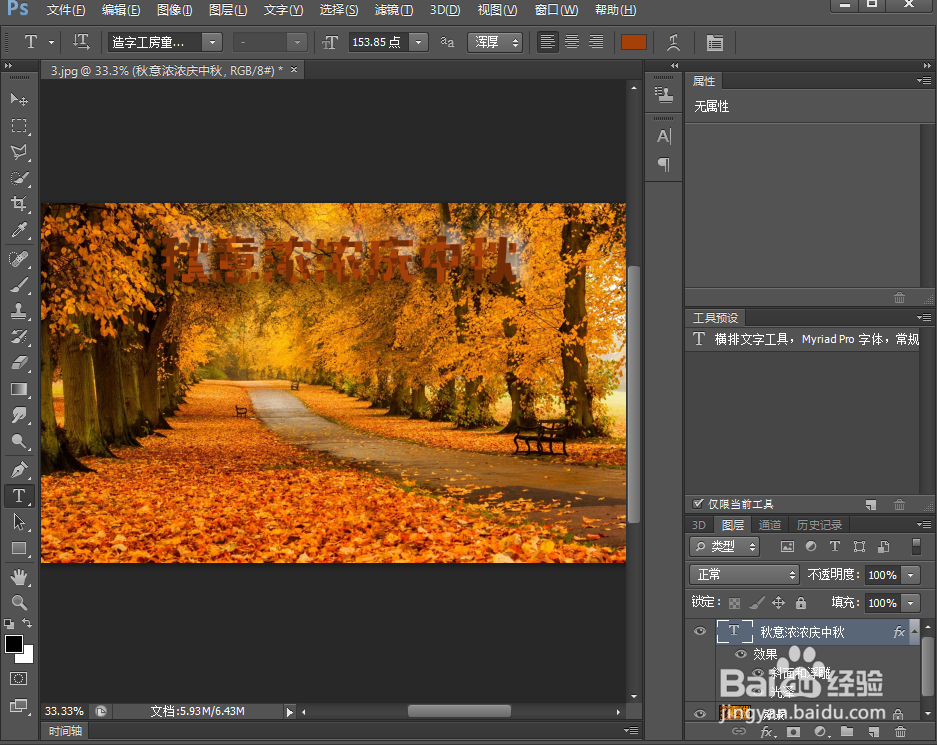937x745 pixels.
Task: Open the 滤镜 menu
Action: pyautogui.click(x=394, y=10)
